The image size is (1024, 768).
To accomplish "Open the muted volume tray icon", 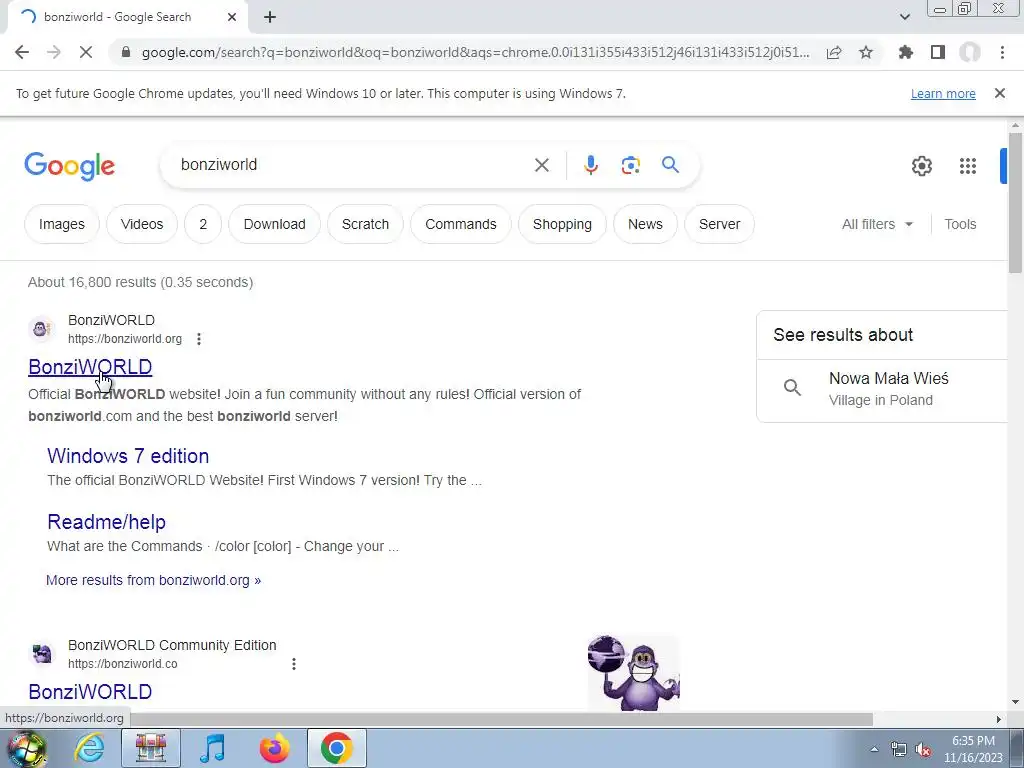I will [923, 750].
